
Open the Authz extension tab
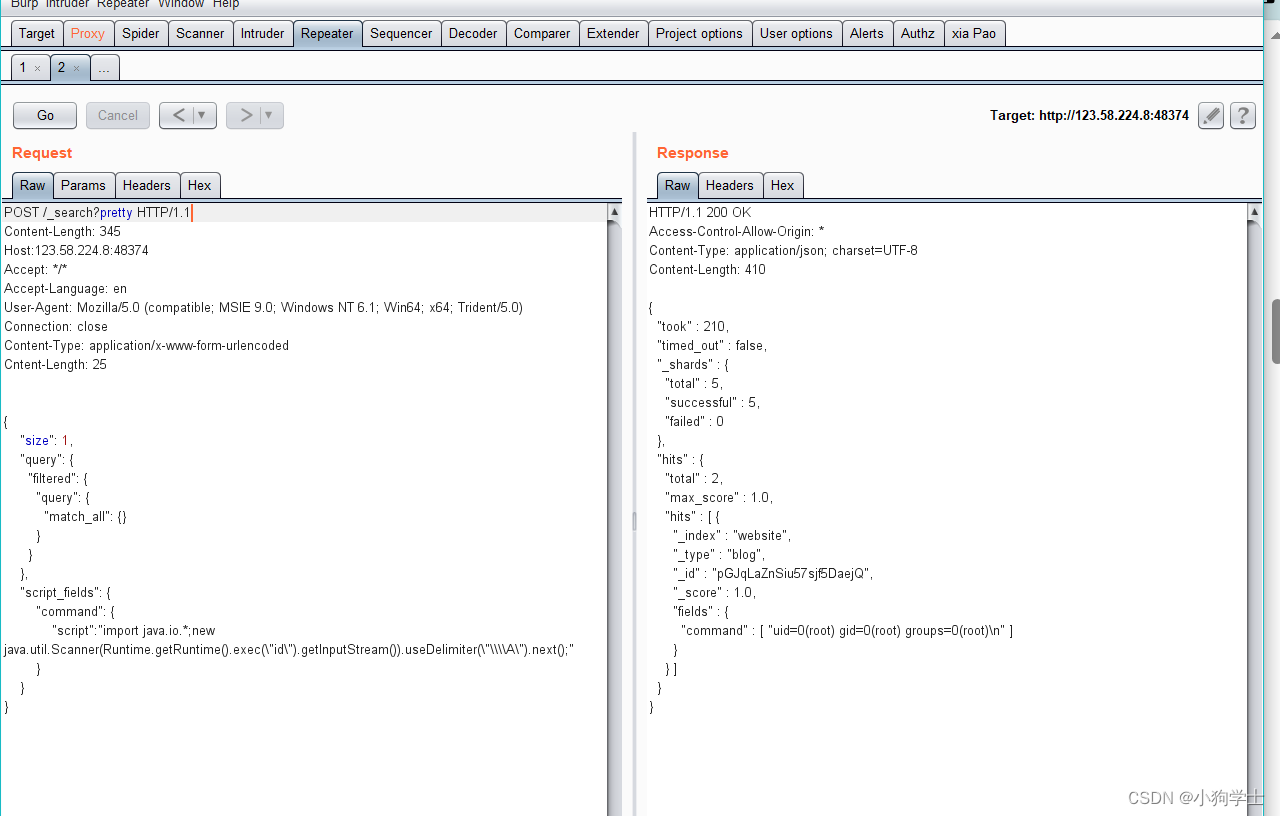coord(918,33)
